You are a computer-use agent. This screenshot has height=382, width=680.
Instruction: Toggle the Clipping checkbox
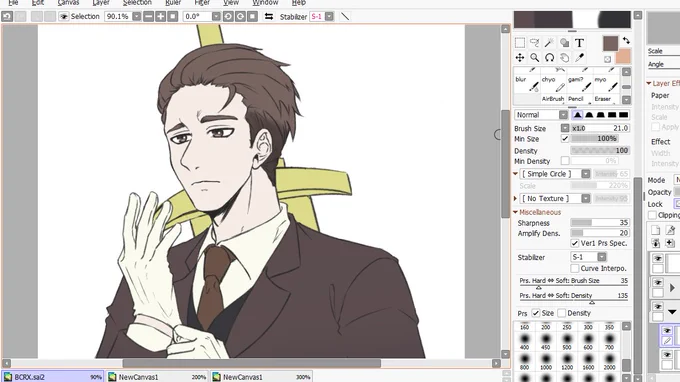click(x=652, y=215)
